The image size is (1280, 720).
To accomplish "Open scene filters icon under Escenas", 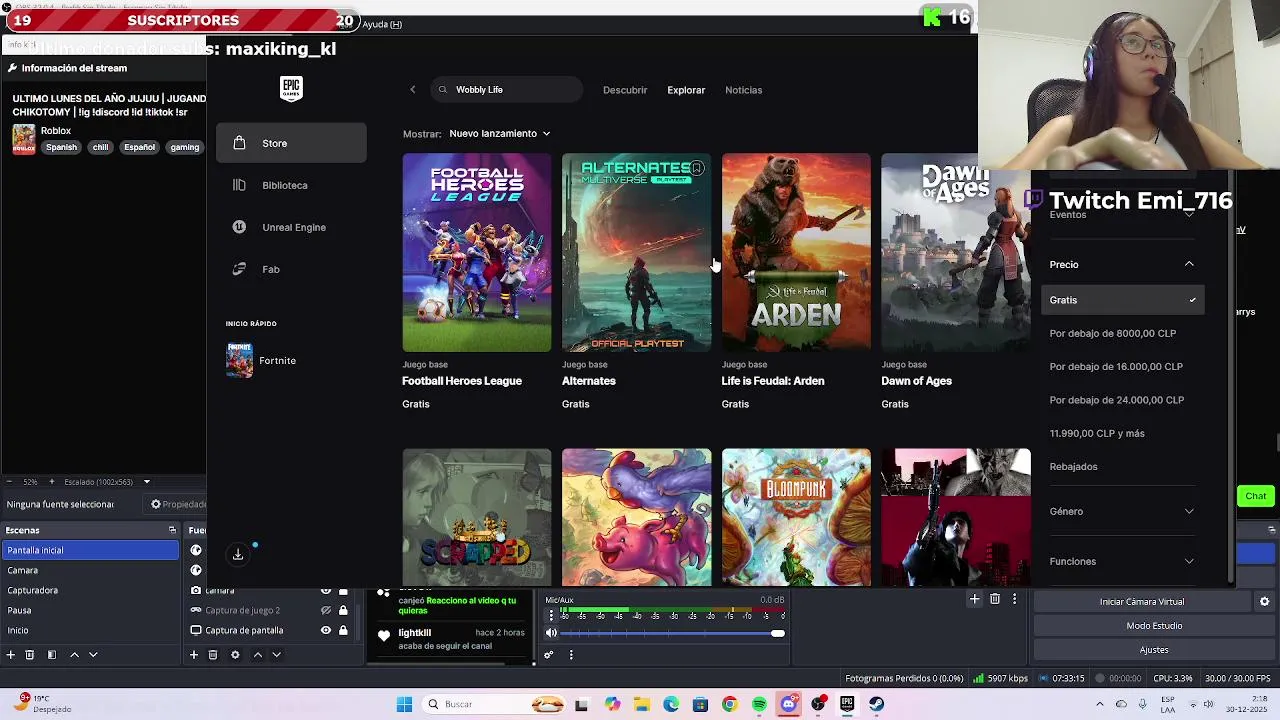I will pyautogui.click(x=51, y=655).
